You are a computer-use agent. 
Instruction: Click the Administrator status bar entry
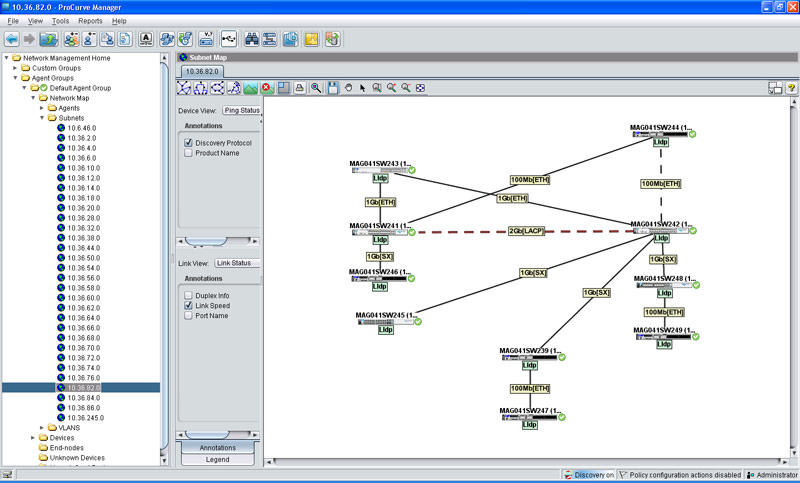[772, 475]
